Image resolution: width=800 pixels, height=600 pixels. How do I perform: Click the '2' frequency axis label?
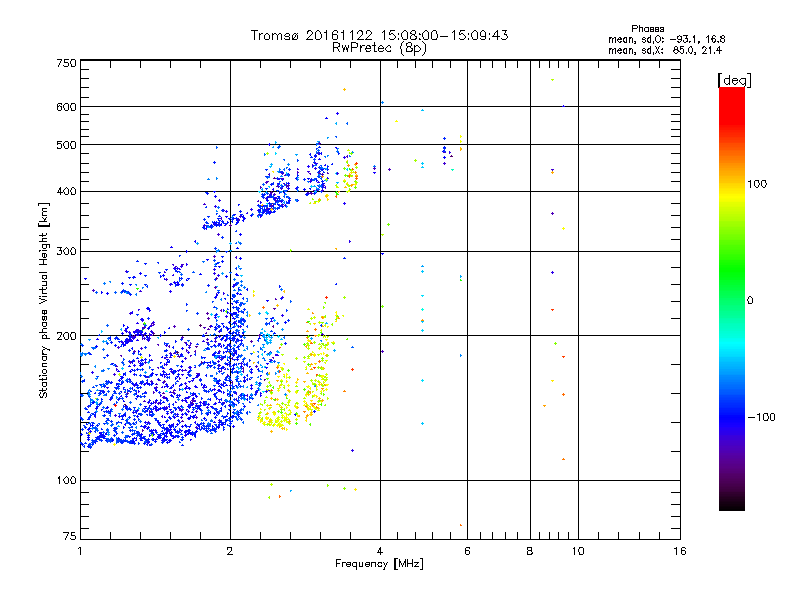coord(230,551)
